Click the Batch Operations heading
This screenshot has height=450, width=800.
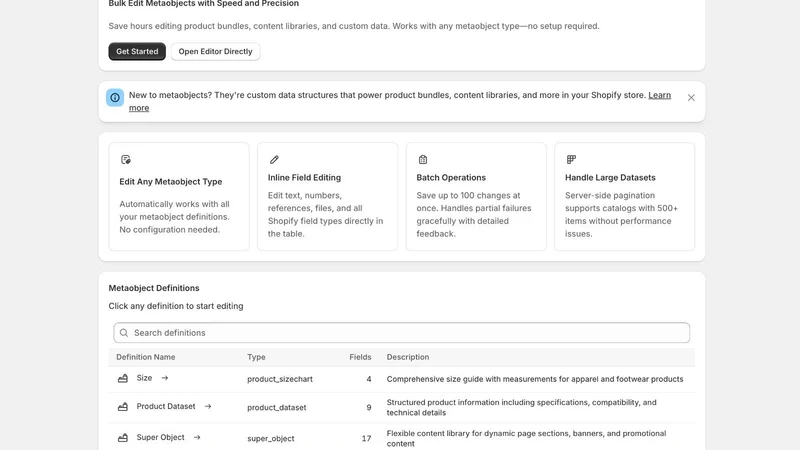451,178
